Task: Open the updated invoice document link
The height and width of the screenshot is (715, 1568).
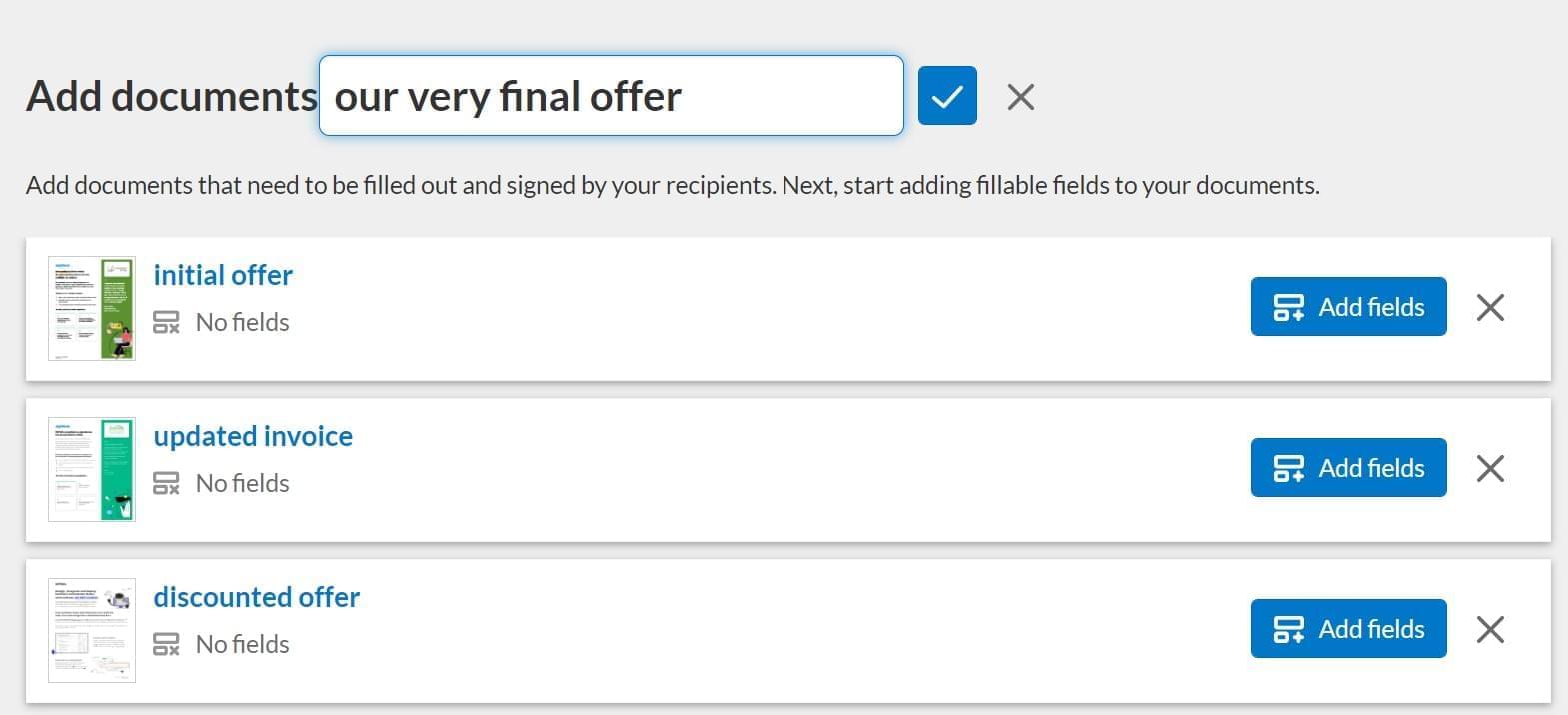Action: point(253,436)
